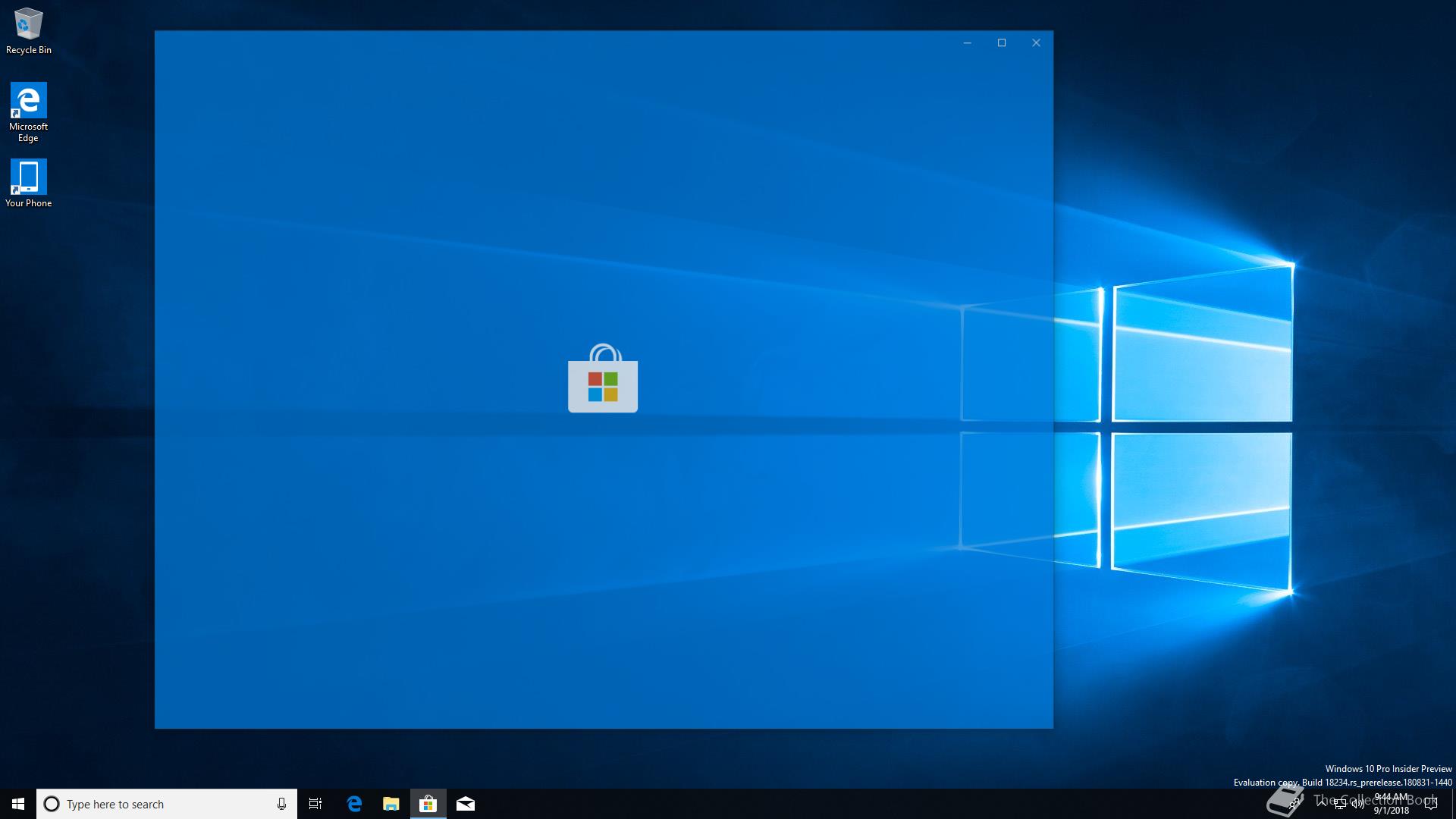
Task: Open the Windows Start menu
Action: point(18,804)
